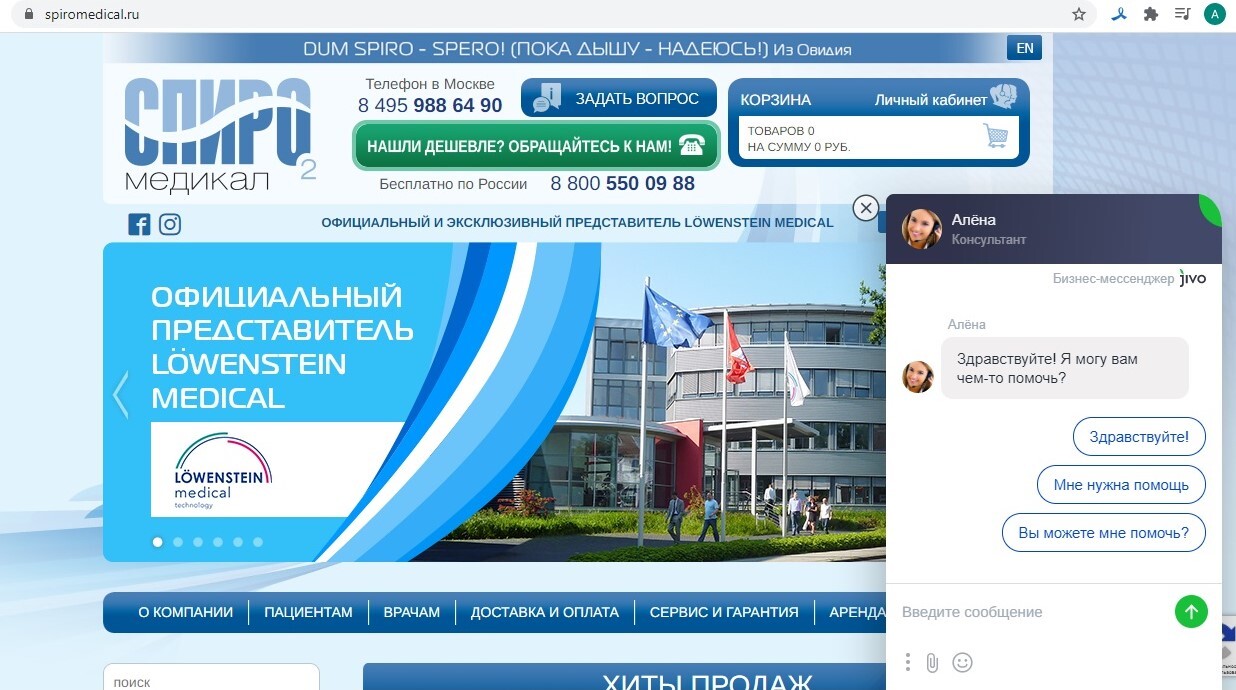Click the Löwenstein Medical logo in banner
Screen dimensions: 1236x690
pyautogui.click(x=223, y=470)
